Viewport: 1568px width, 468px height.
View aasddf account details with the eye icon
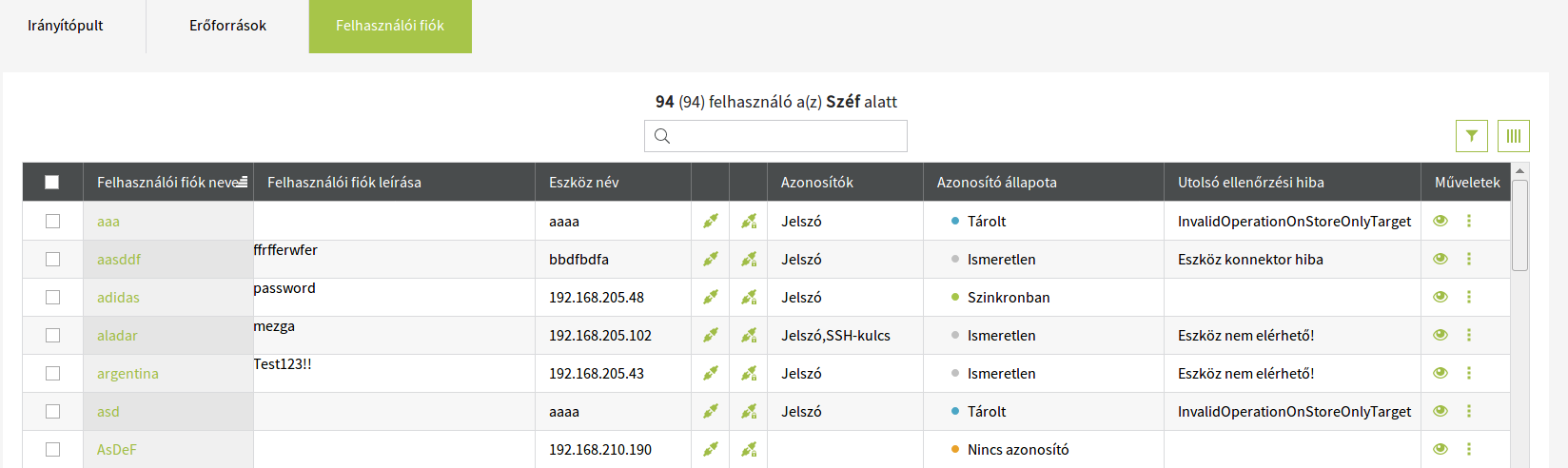pos(1441,259)
